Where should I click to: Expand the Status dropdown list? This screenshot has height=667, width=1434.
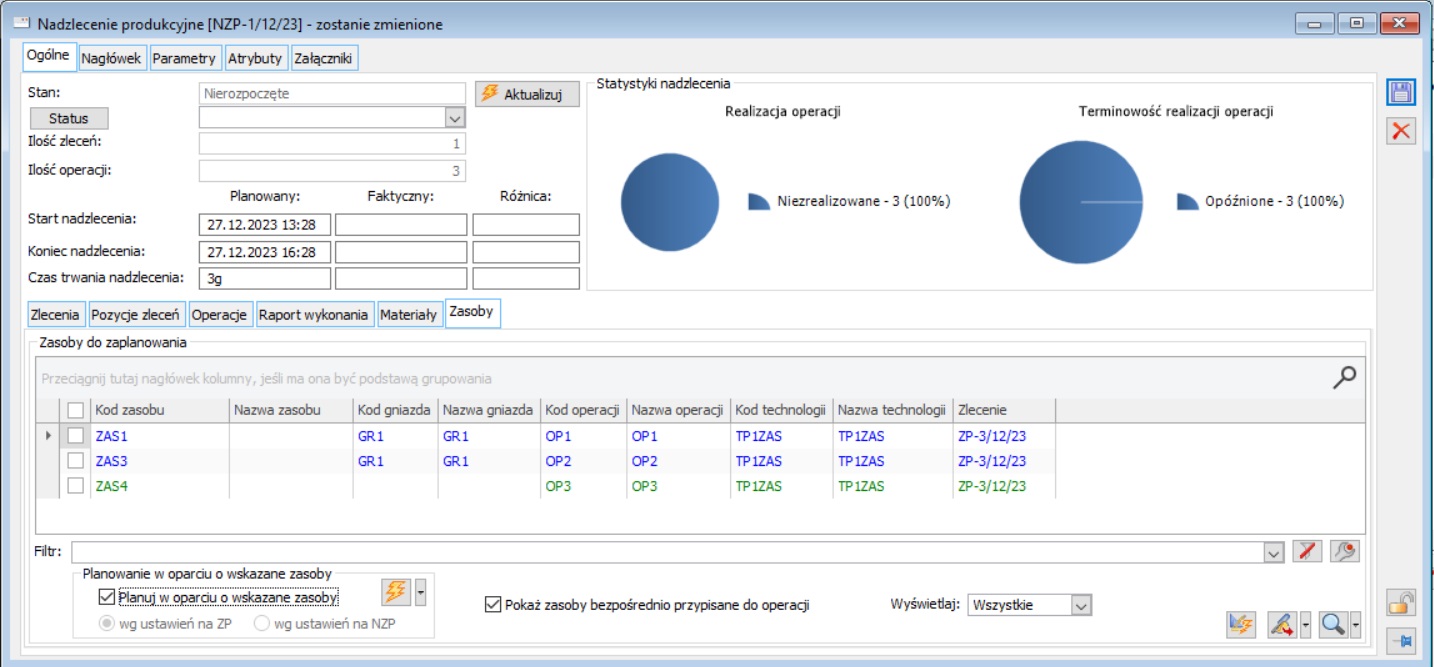(x=455, y=118)
